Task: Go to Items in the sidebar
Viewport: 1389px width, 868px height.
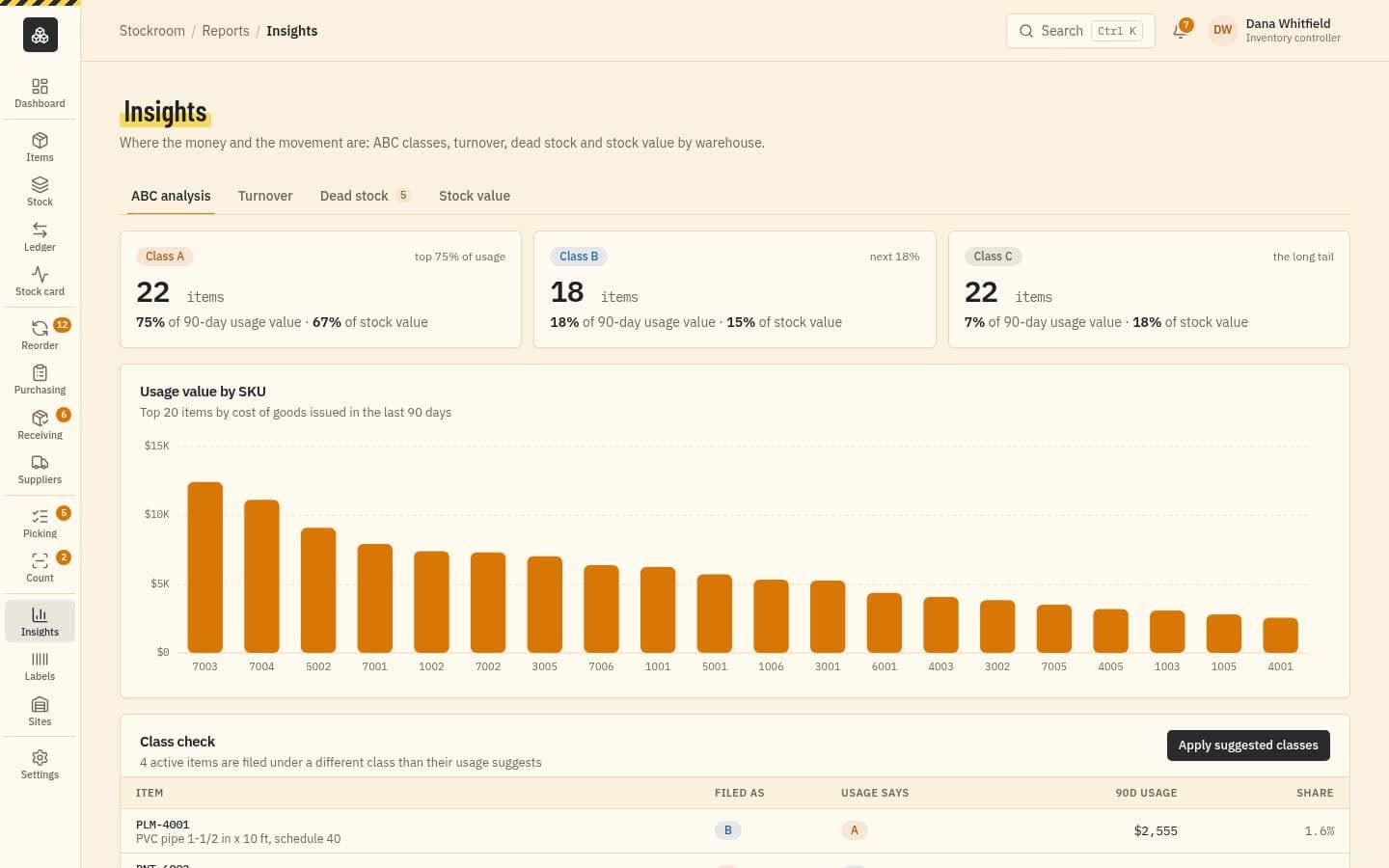Action: (x=40, y=147)
